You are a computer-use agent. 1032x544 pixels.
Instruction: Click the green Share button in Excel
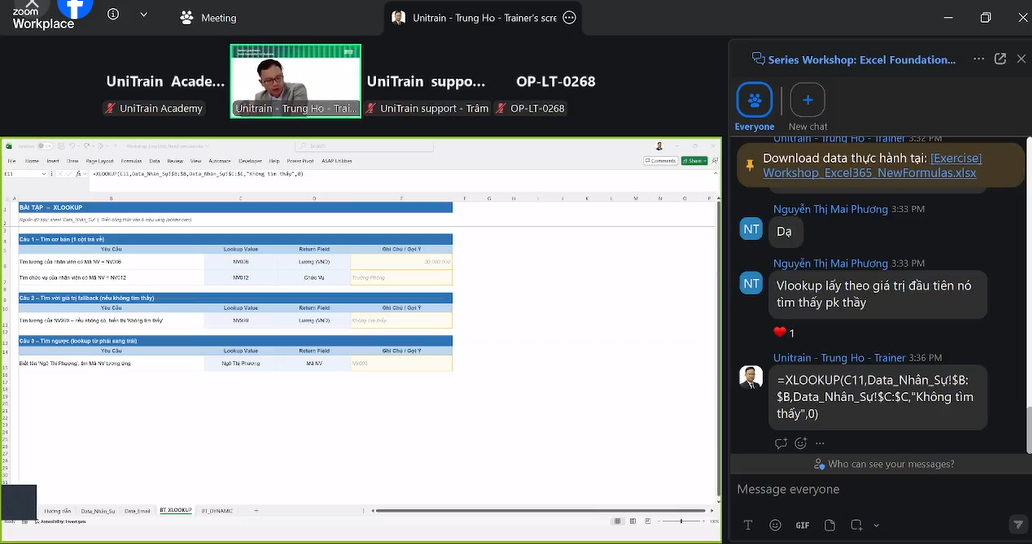694,161
